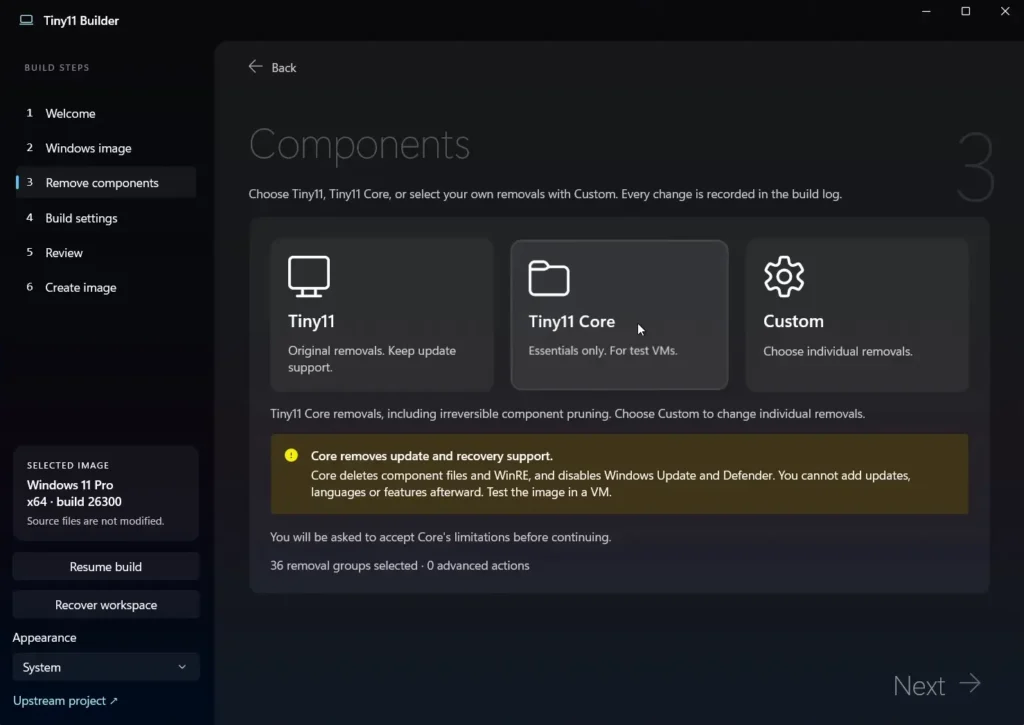The image size is (1024, 725).
Task: Click the "BUILD STEPS" sidebar header
Action: point(57,67)
